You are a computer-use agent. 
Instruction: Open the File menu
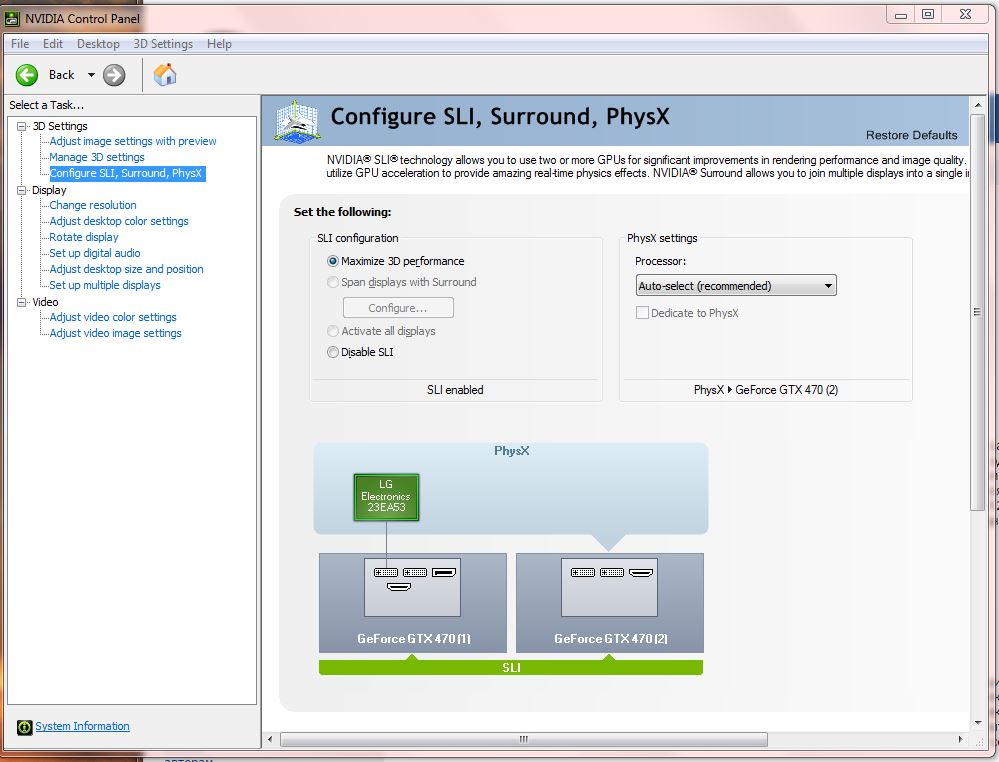tap(20, 44)
